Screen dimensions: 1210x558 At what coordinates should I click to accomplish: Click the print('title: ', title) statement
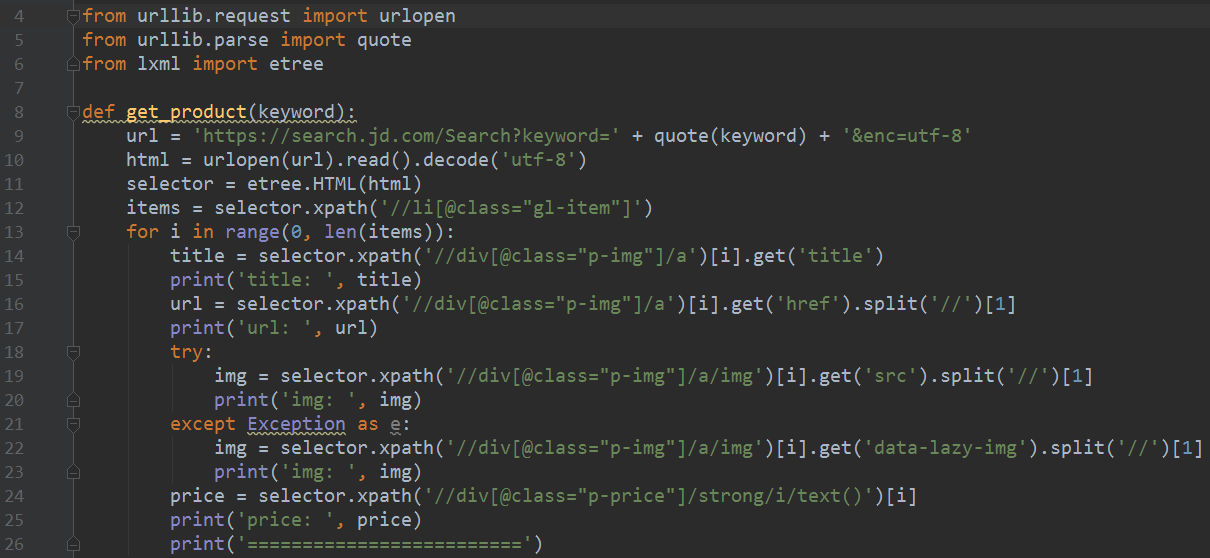point(298,280)
